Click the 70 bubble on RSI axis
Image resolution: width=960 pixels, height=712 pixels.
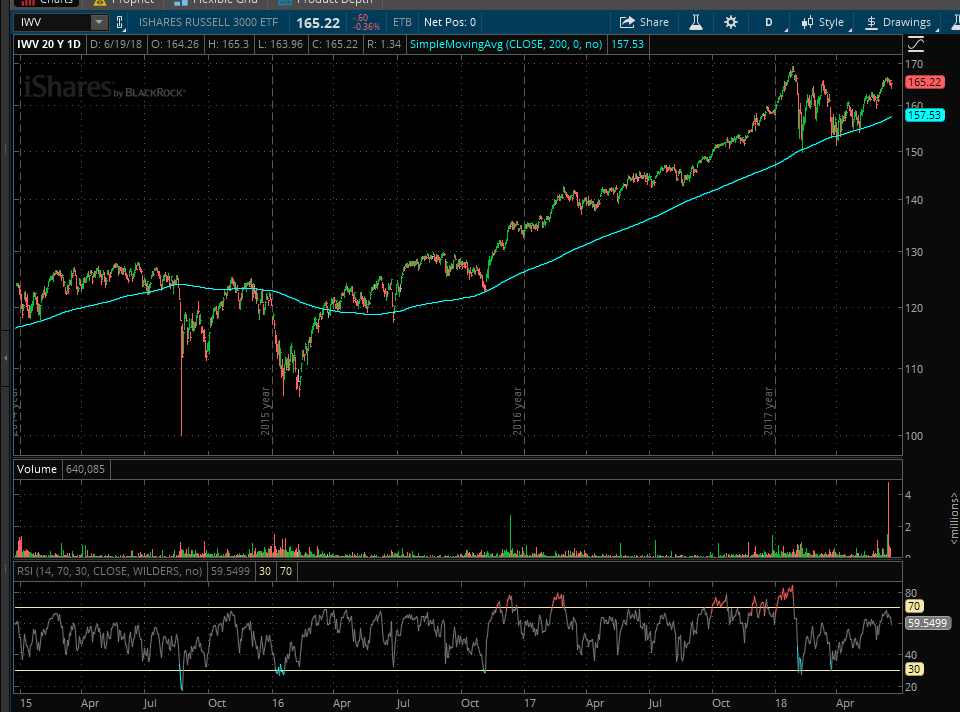click(x=913, y=607)
